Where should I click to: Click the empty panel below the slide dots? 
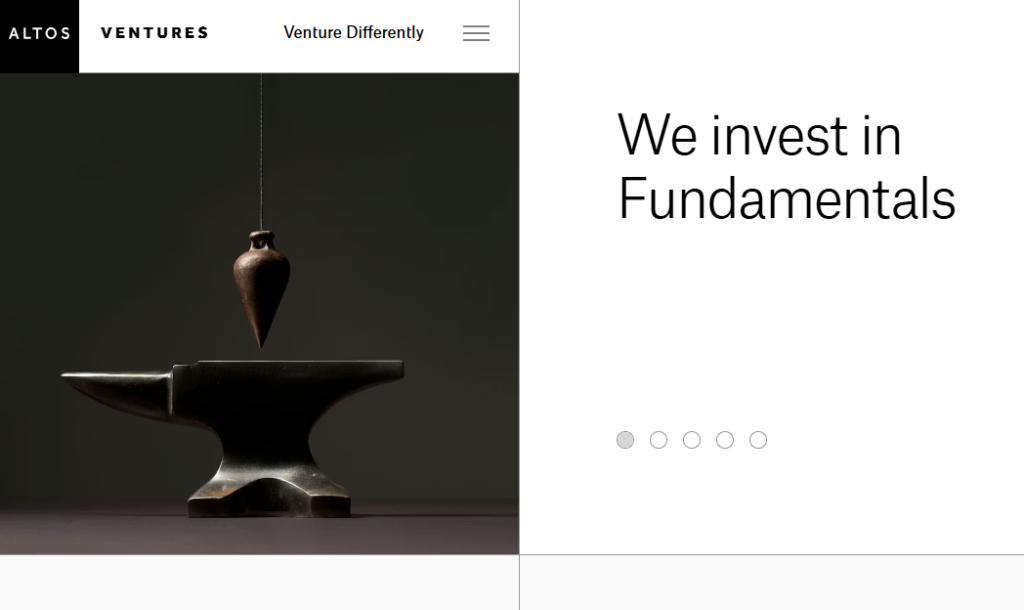tap(771, 583)
